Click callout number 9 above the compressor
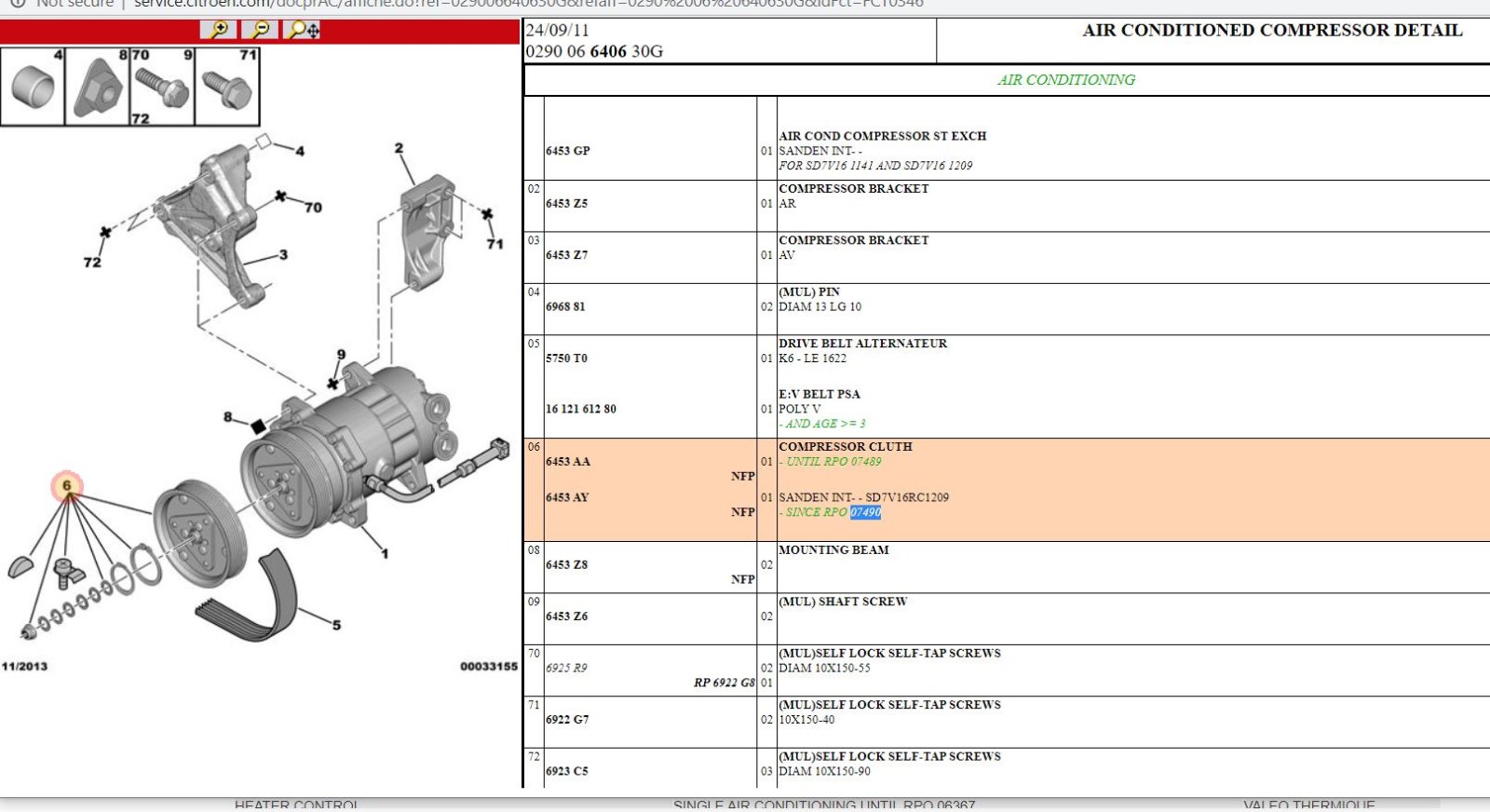 (341, 355)
